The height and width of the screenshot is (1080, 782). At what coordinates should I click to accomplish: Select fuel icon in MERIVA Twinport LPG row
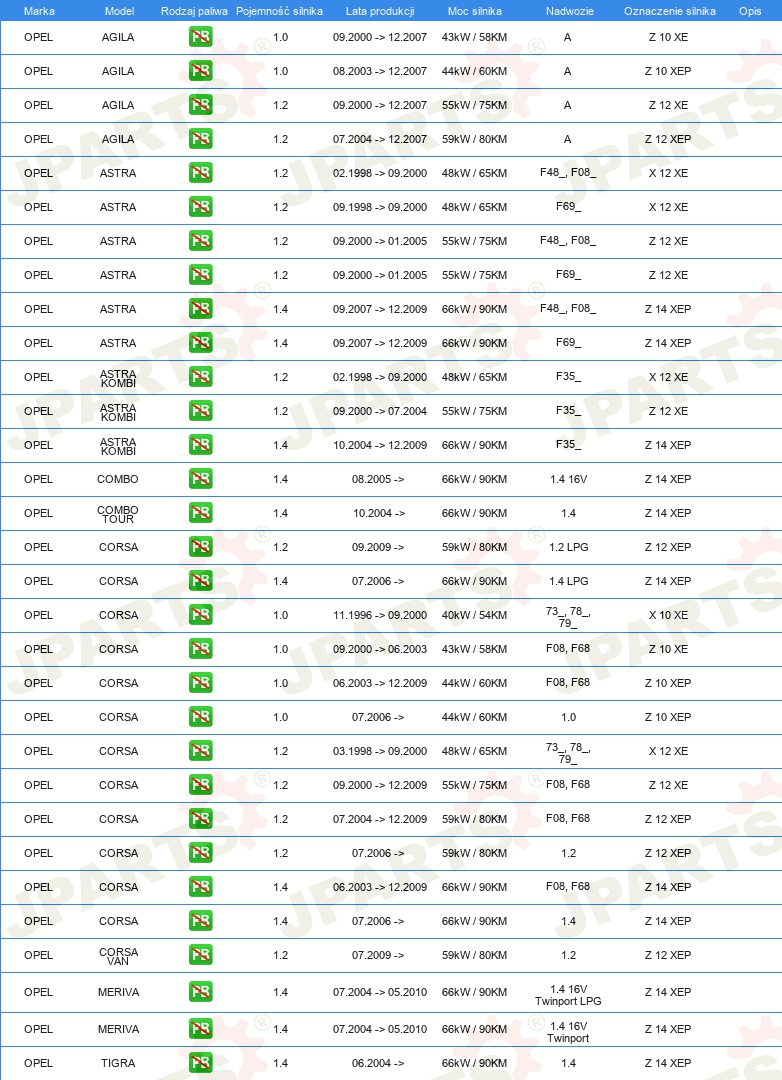pos(200,992)
